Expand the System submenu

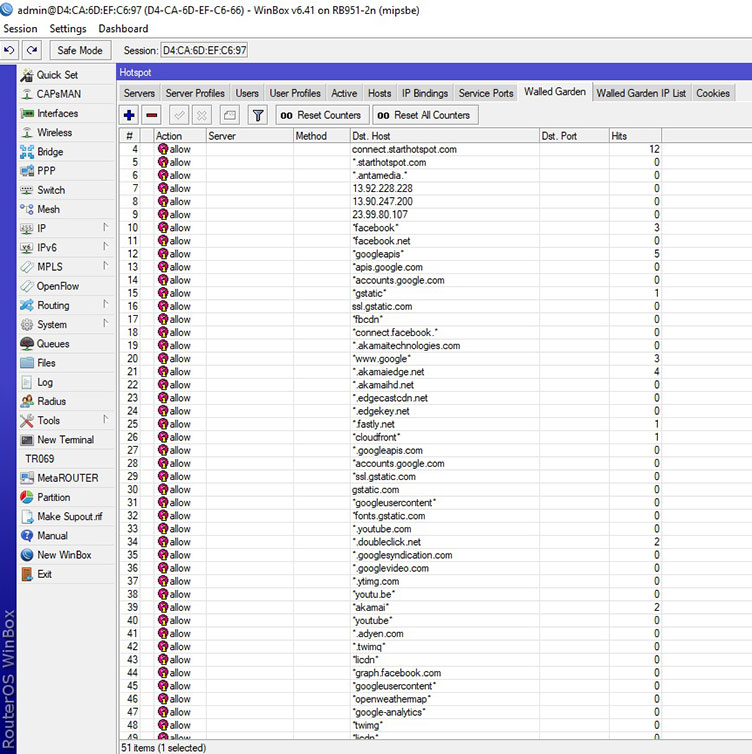tap(105, 324)
